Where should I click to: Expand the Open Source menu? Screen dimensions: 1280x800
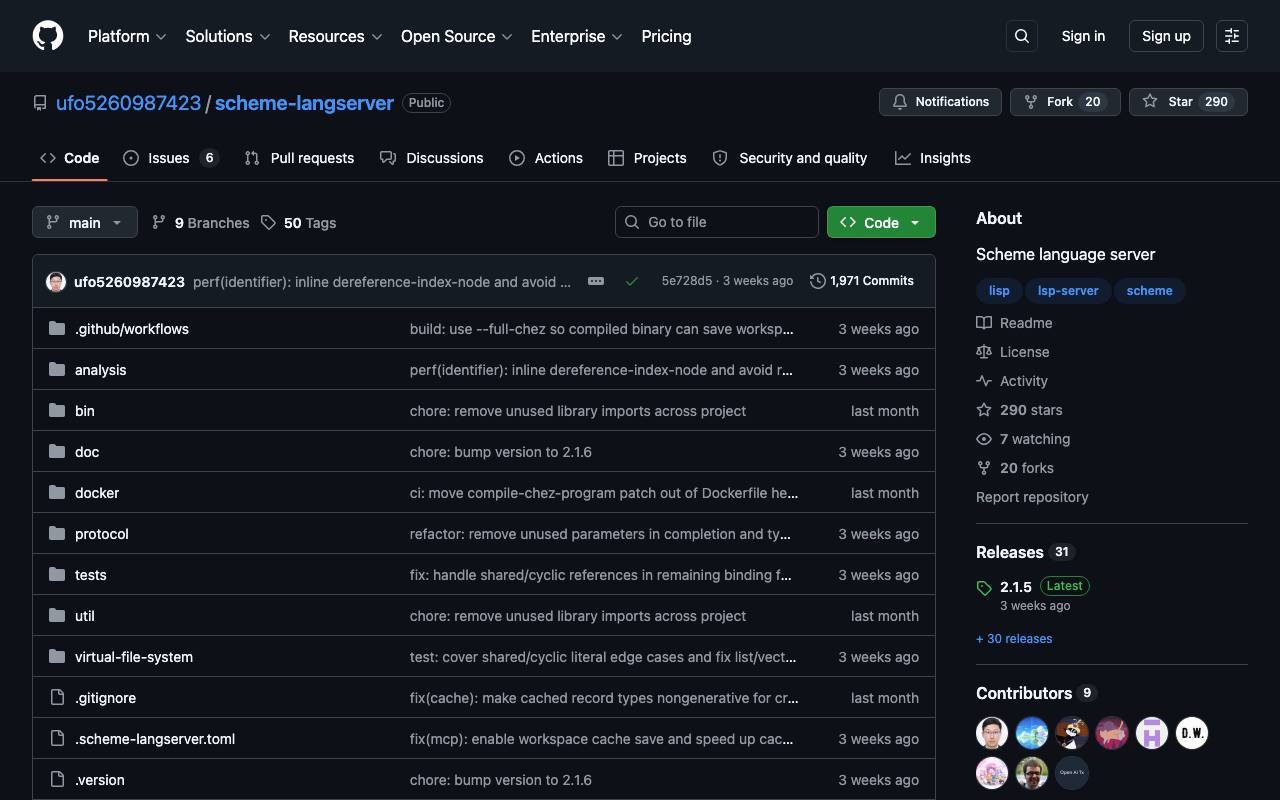(457, 36)
